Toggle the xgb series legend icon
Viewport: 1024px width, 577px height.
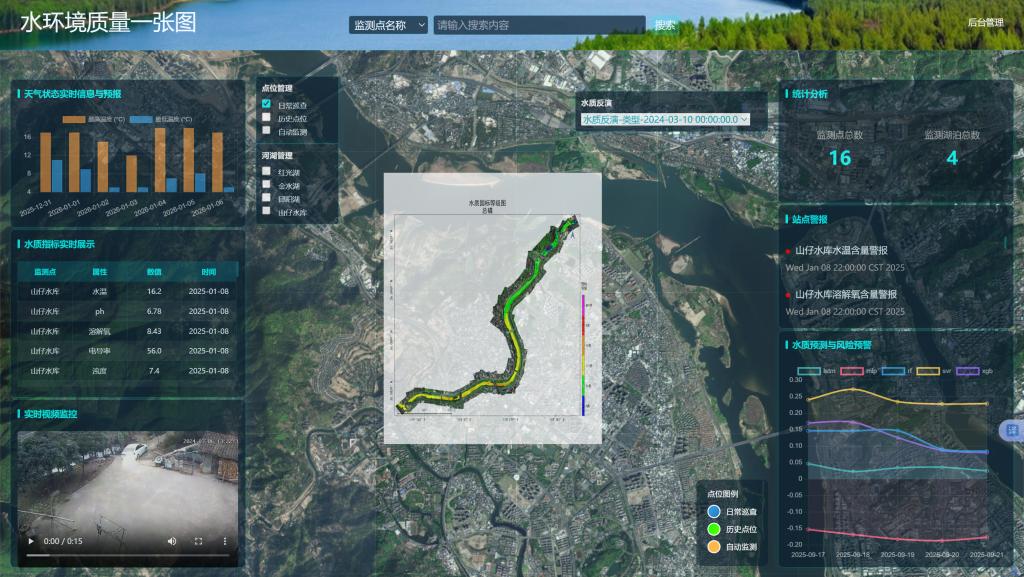[x=968, y=370]
